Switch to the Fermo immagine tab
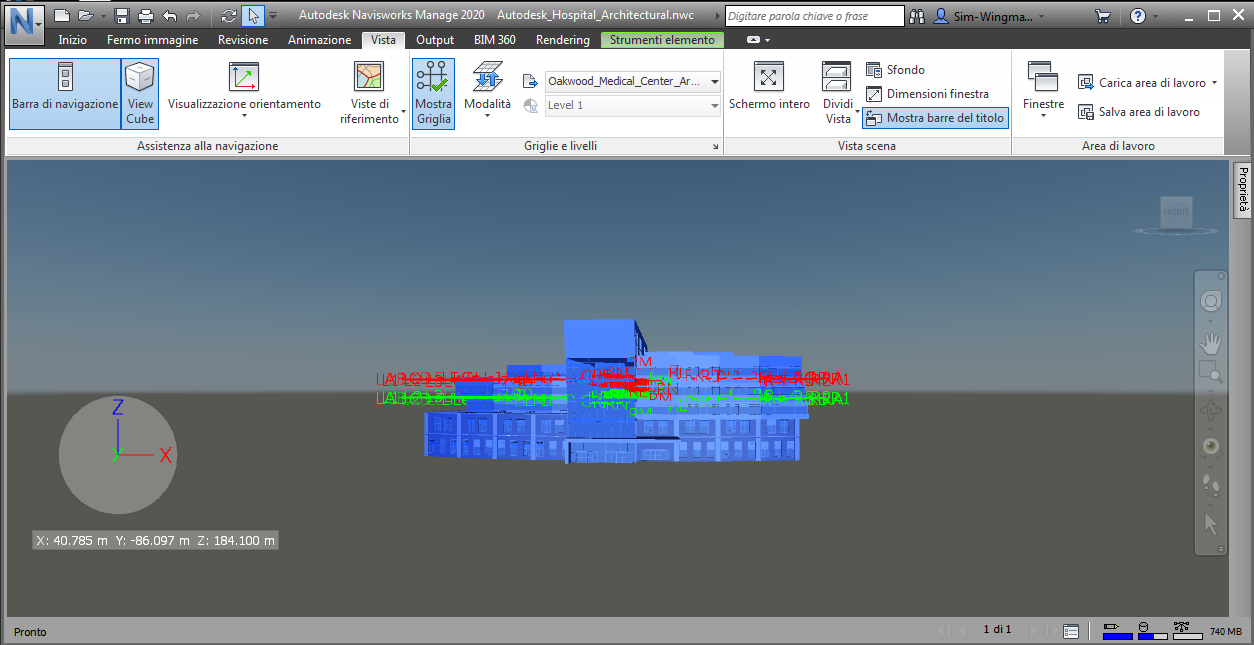 pos(152,40)
